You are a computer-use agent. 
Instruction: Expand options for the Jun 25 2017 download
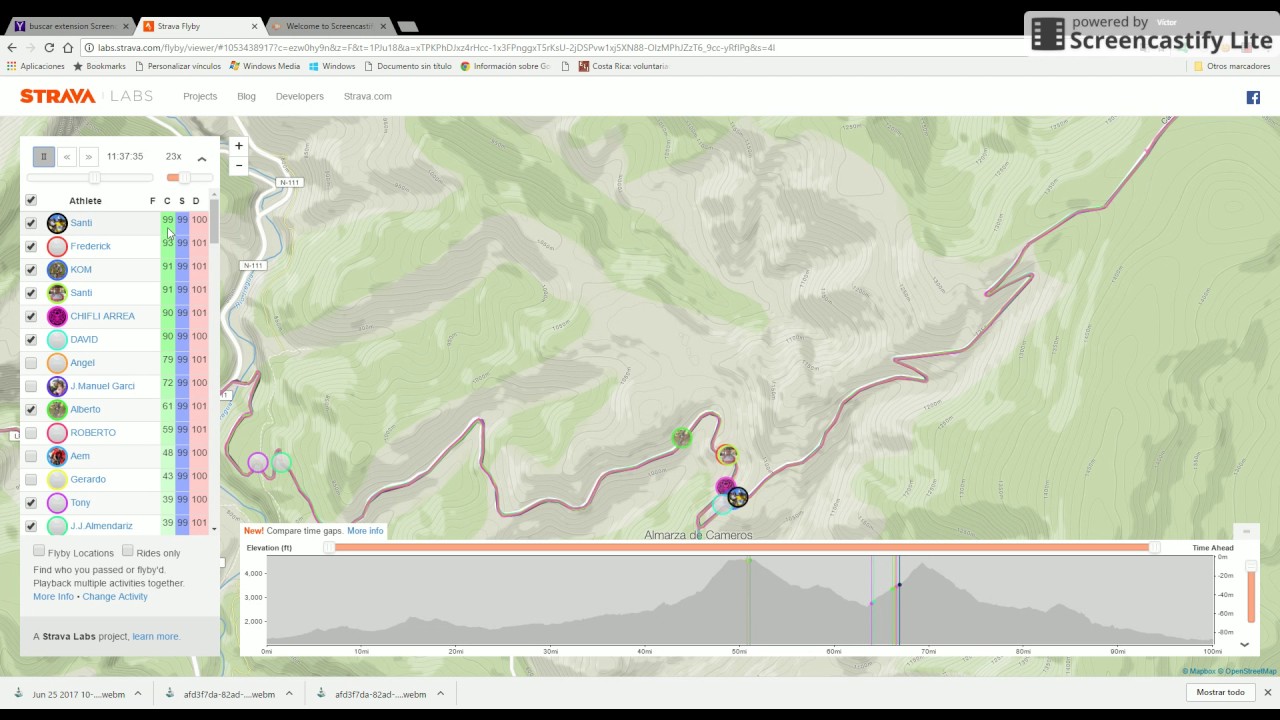pyautogui.click(x=138, y=693)
